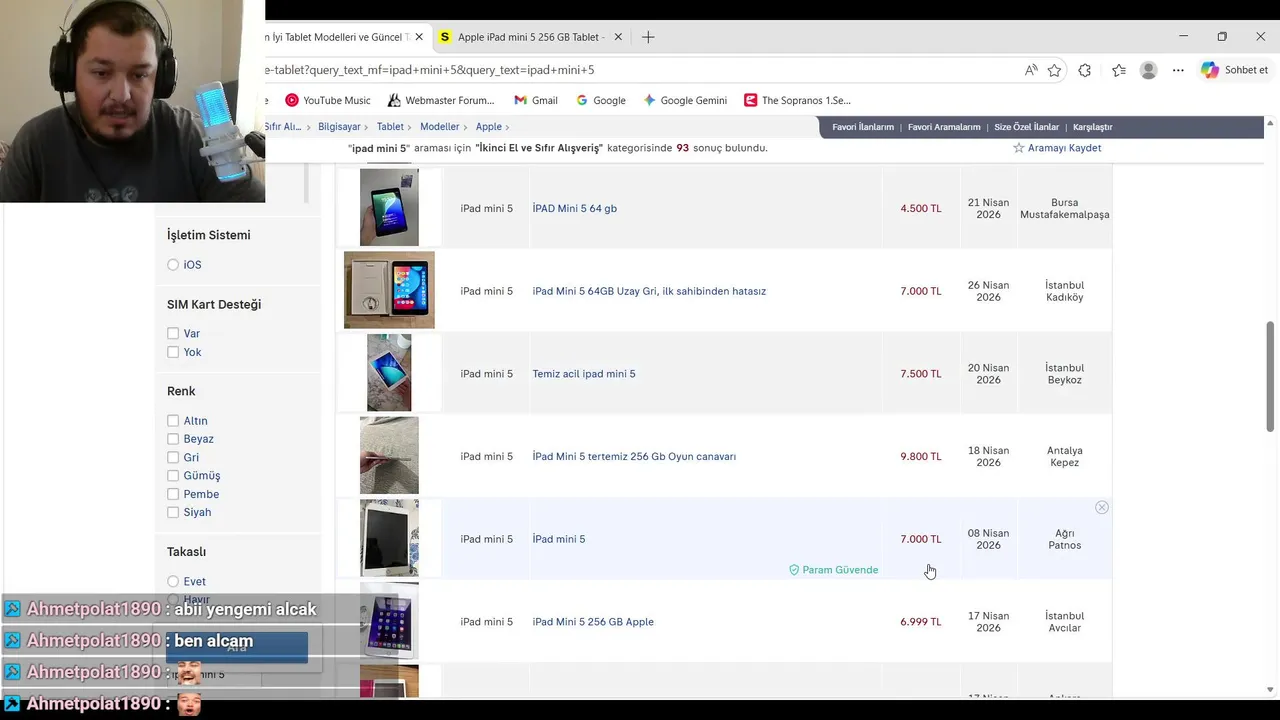Open Google bookmark
This screenshot has height=720, width=1280.
(x=601, y=100)
